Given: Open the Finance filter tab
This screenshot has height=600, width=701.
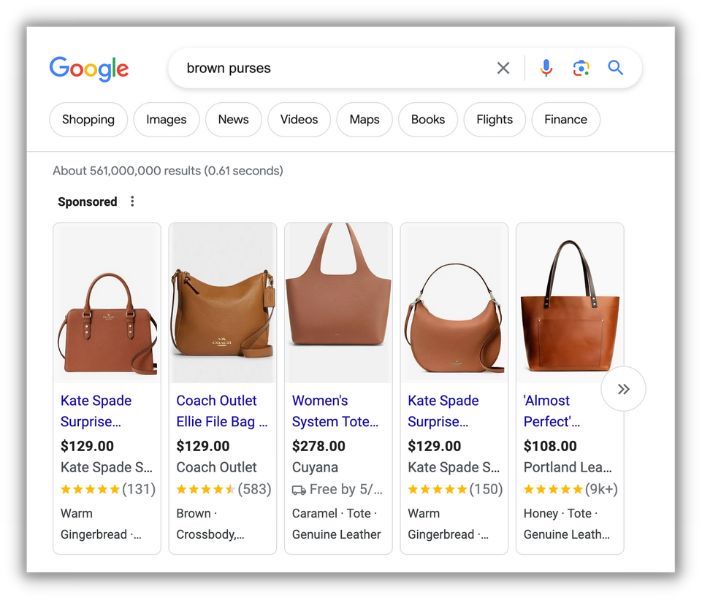Looking at the screenshot, I should (565, 120).
